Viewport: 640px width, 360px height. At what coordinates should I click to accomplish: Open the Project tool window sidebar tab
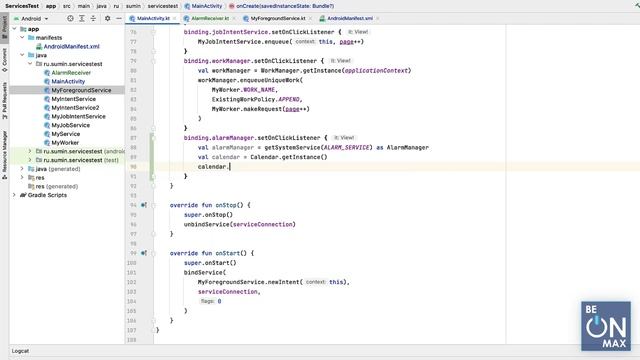pos(4,27)
